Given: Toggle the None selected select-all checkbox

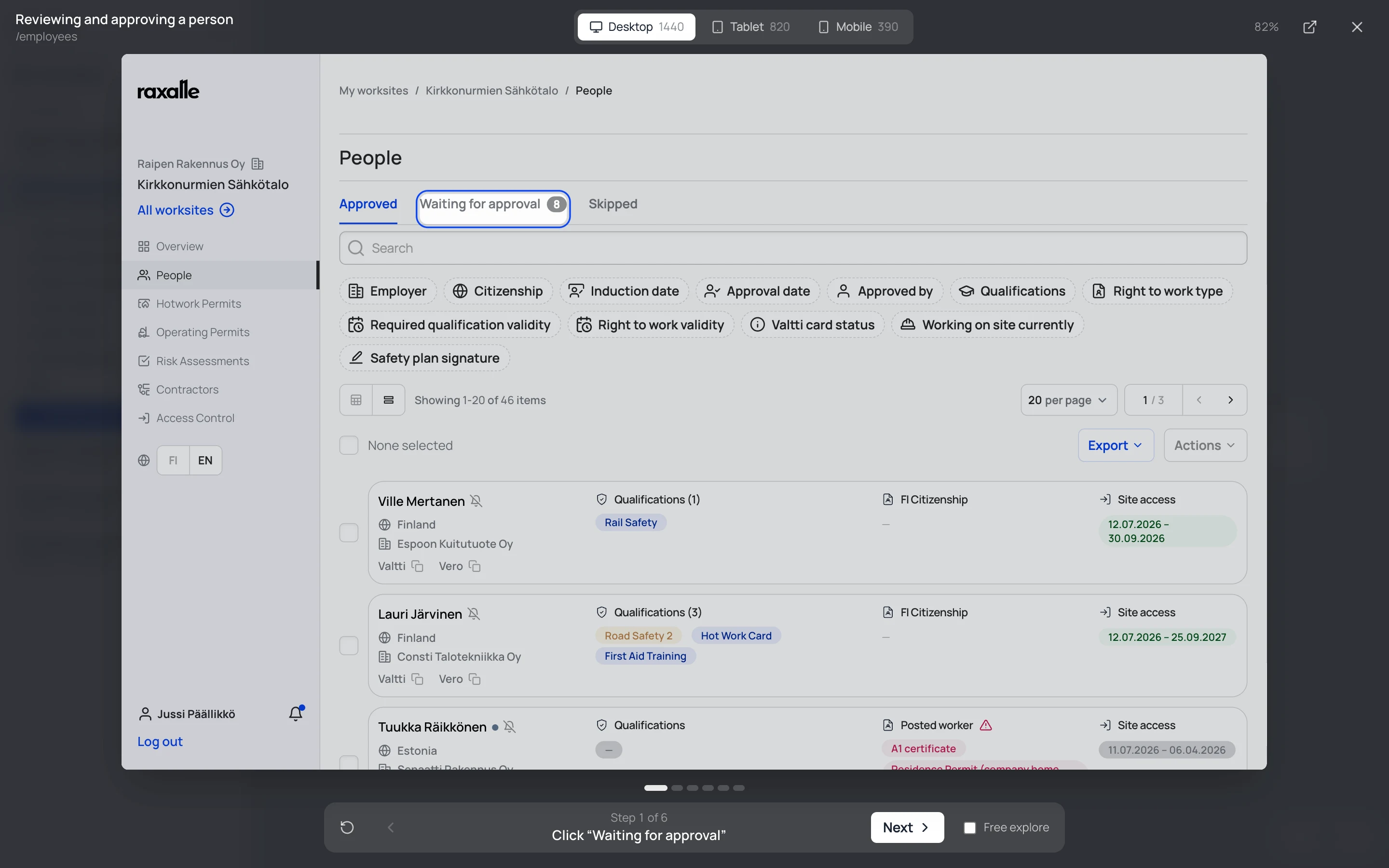Looking at the screenshot, I should pyautogui.click(x=349, y=446).
